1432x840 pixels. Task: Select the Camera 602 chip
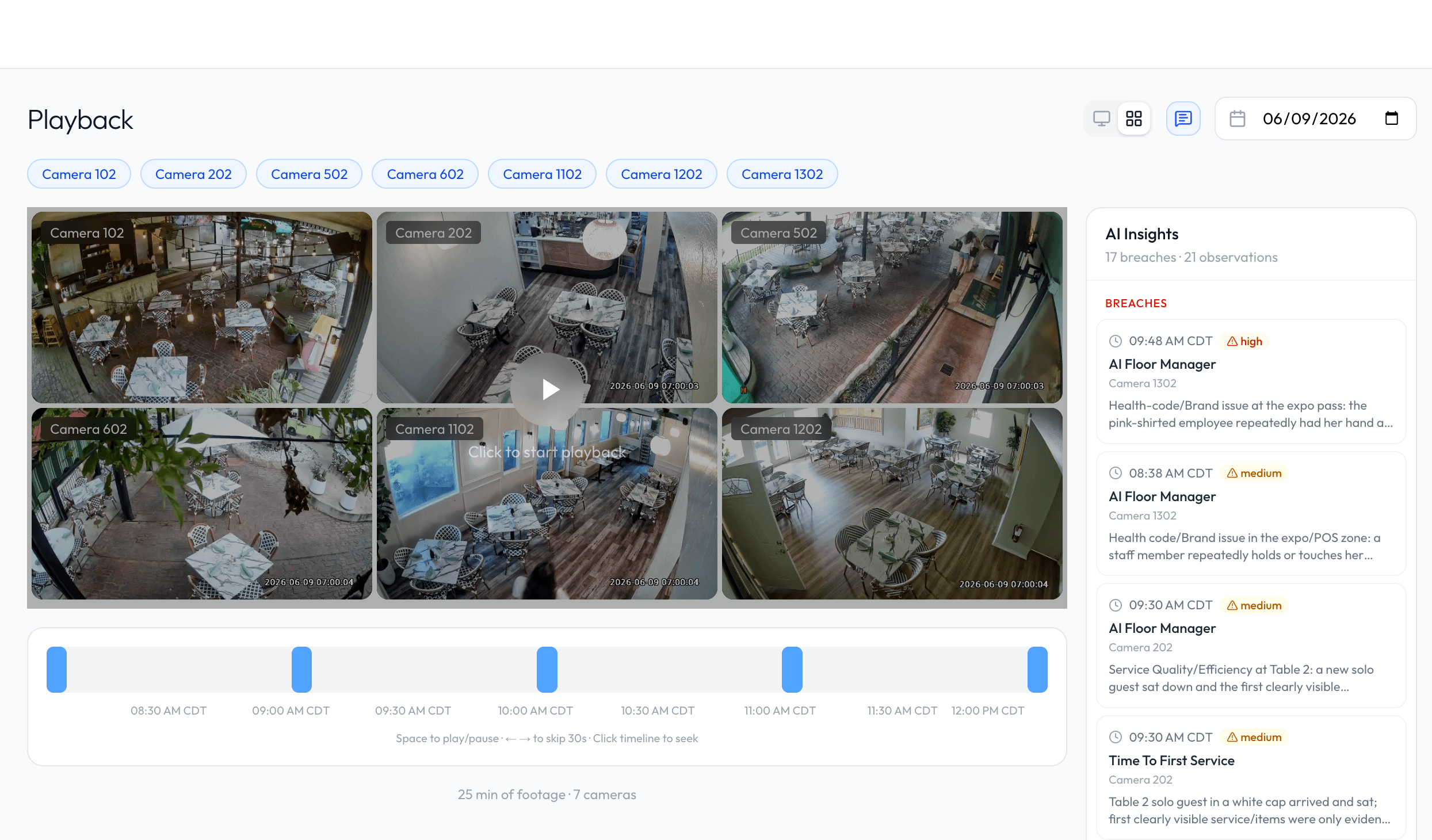tap(425, 174)
